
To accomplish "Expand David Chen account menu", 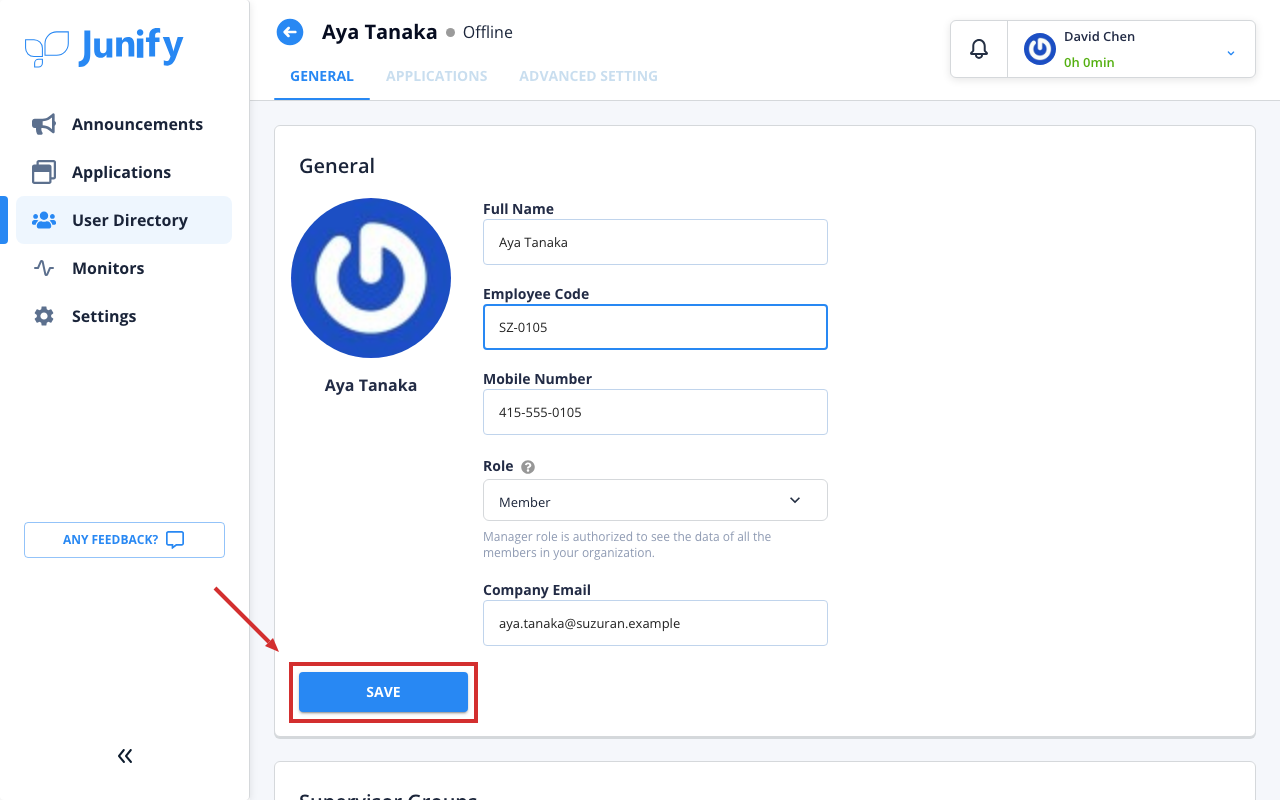I will click(x=1231, y=52).
